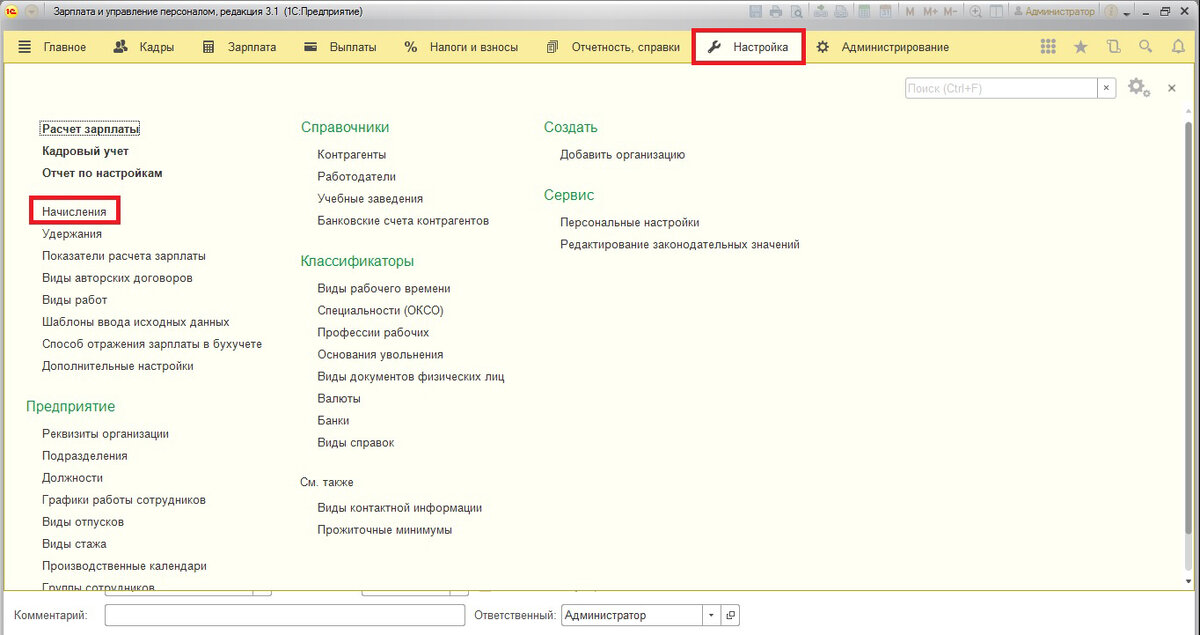
Task: Open Отчет по настройкам
Action: 102,173
